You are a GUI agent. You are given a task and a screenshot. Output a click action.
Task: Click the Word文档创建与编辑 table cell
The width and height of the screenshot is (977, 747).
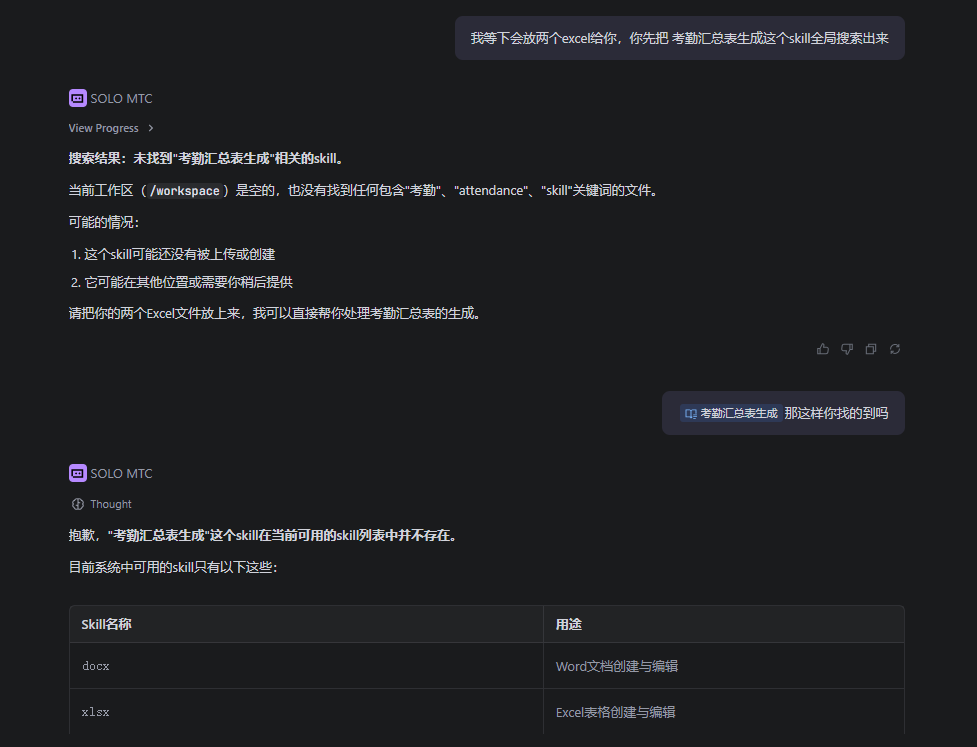(x=723, y=666)
